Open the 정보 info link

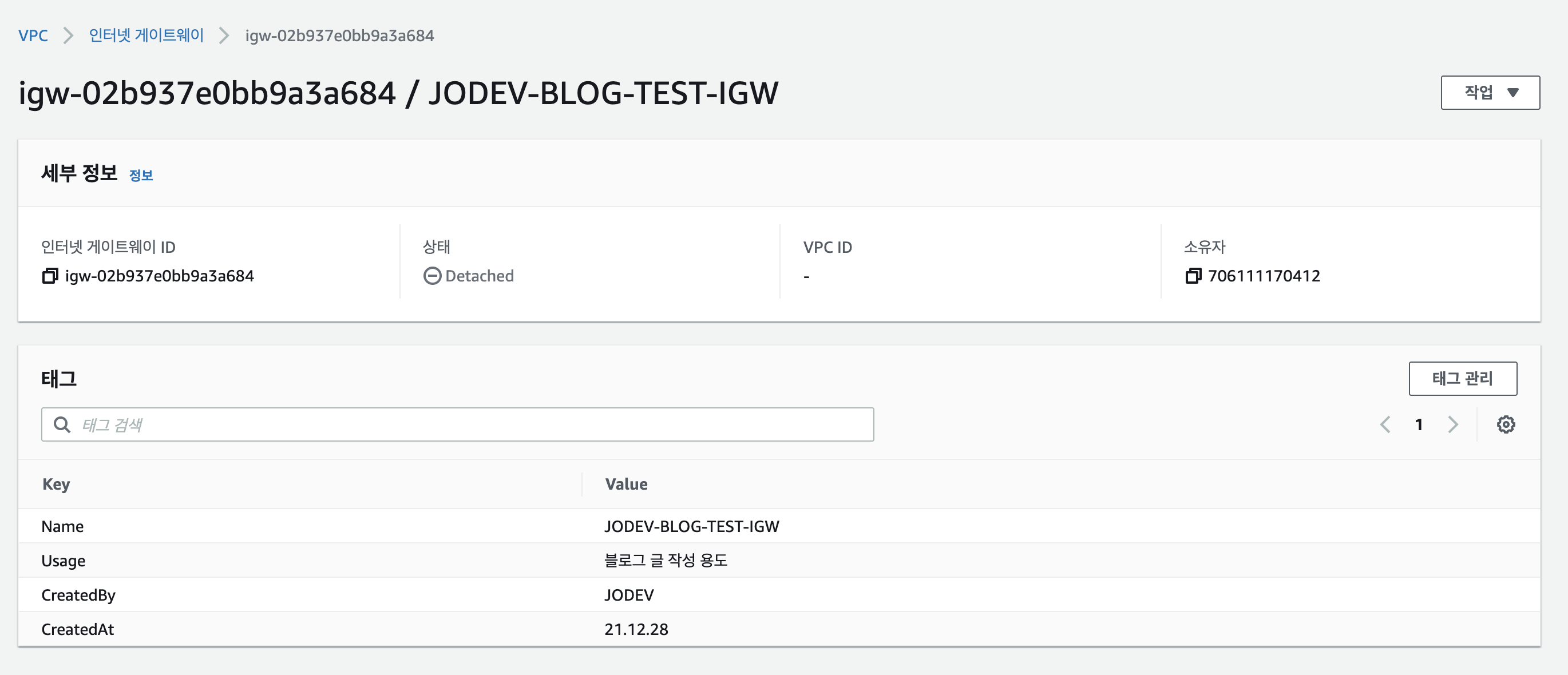point(141,175)
